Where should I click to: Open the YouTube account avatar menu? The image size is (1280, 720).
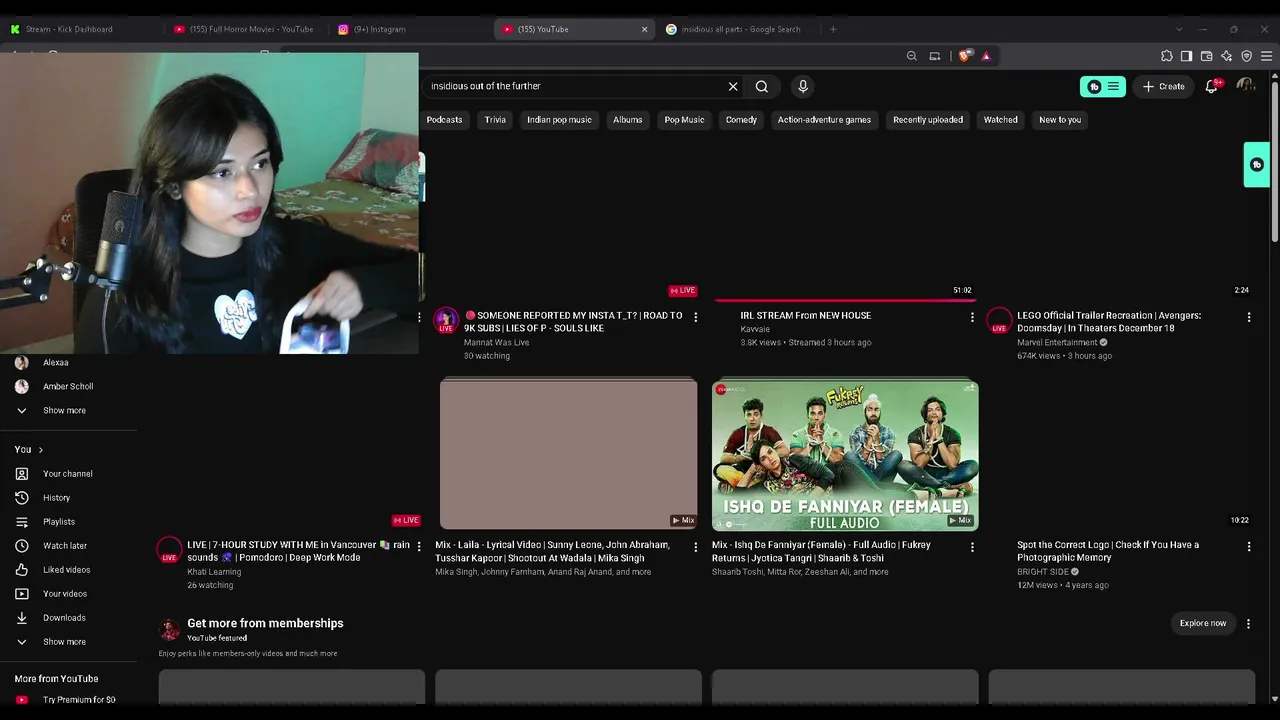tap(1246, 87)
